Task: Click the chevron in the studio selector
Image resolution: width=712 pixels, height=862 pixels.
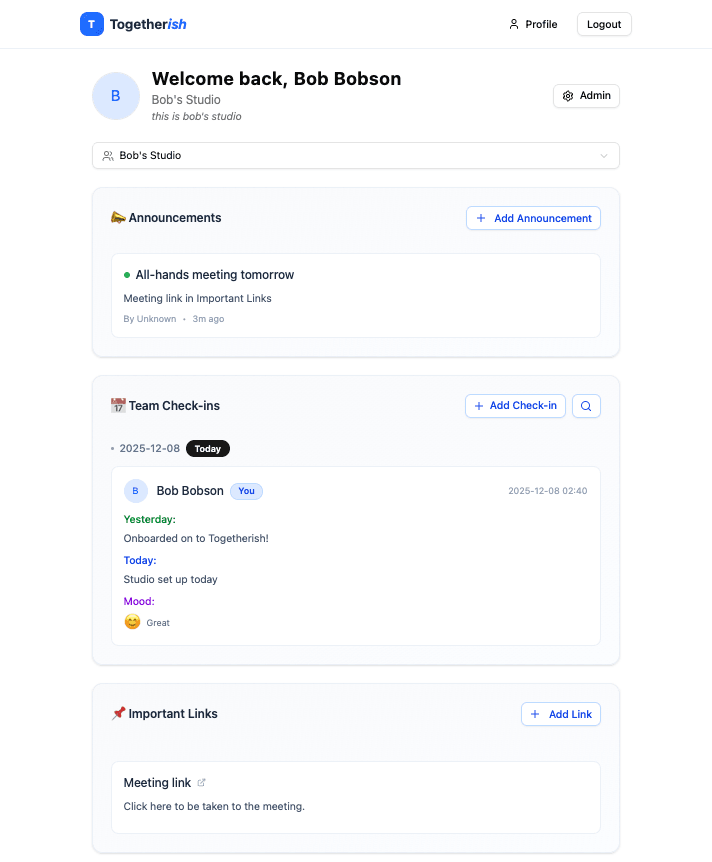Action: pyautogui.click(x=604, y=155)
